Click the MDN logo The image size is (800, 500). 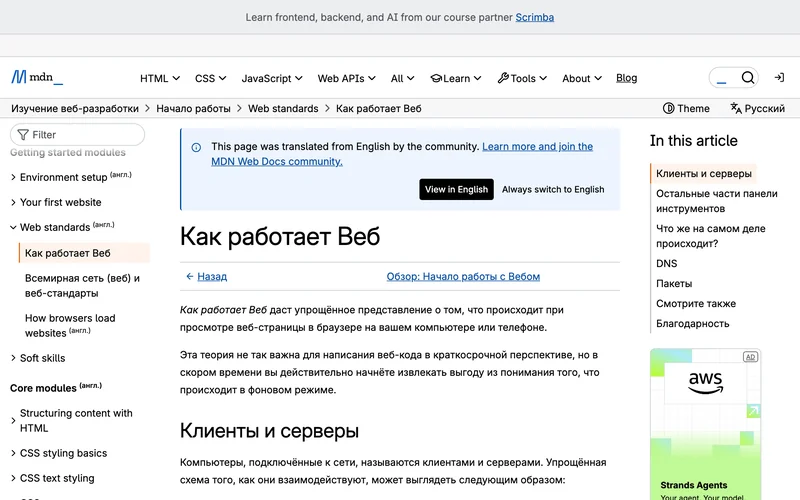click(x=37, y=77)
